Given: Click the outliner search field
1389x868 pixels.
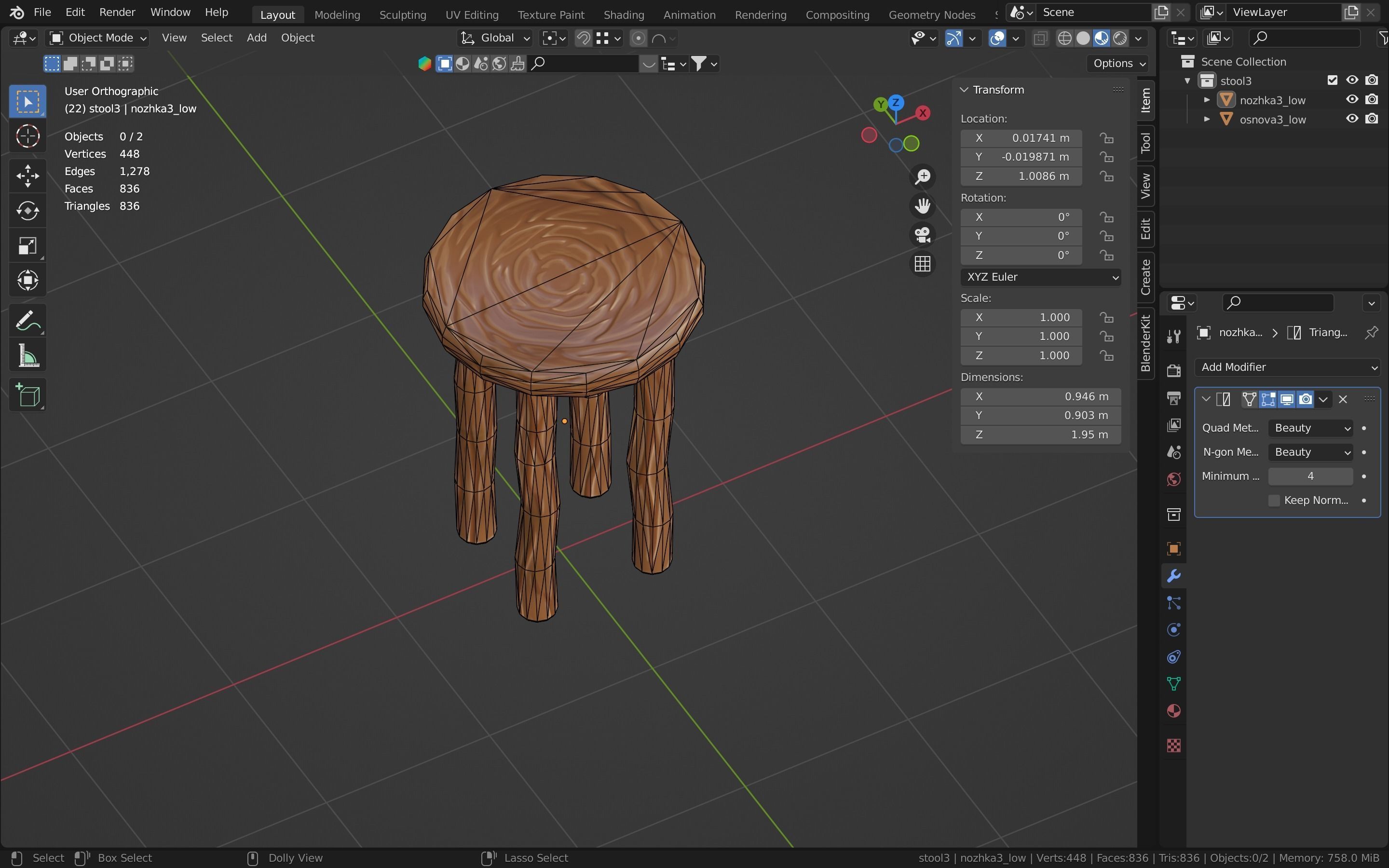Looking at the screenshot, I should (1304, 38).
